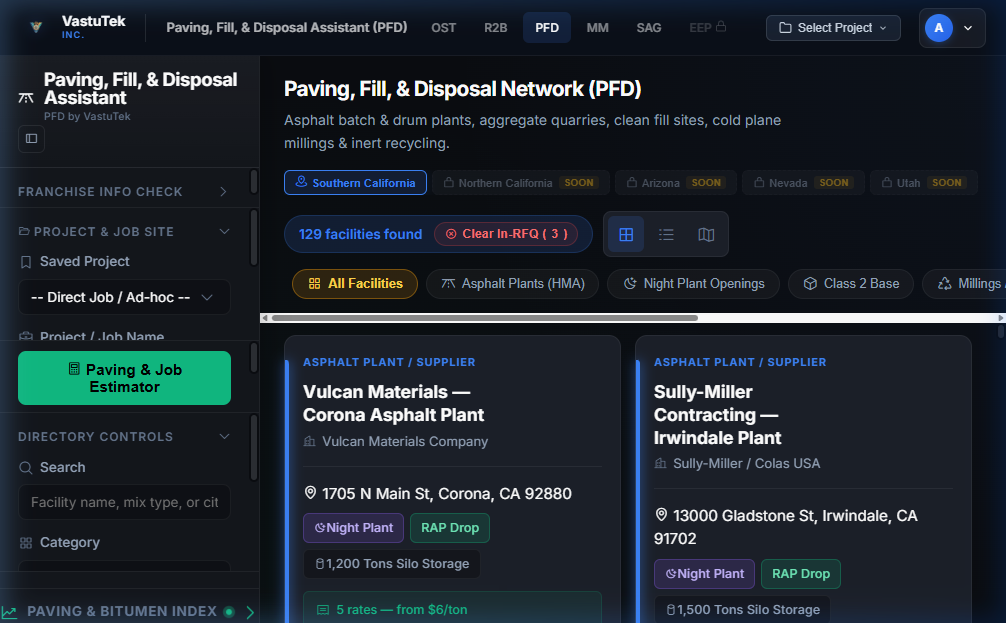Click Clear In-RFQ ( 3 ) button
This screenshot has width=1006, height=623.
(506, 234)
